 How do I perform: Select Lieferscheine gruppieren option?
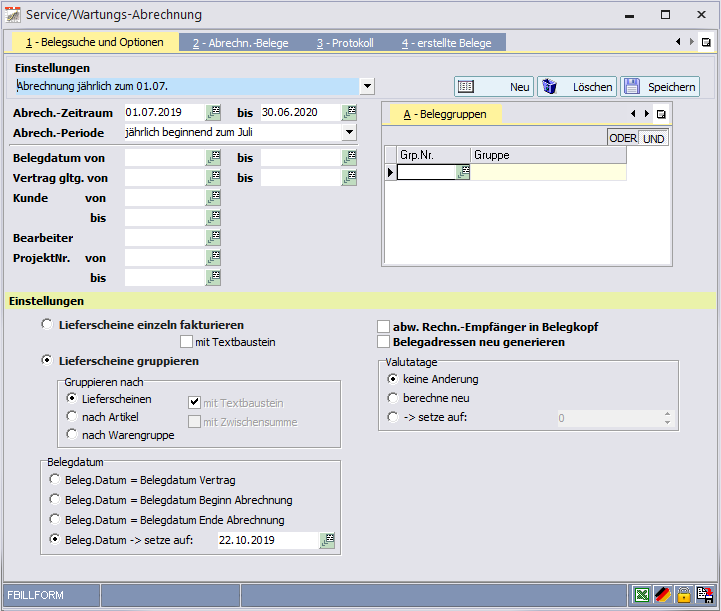47,360
